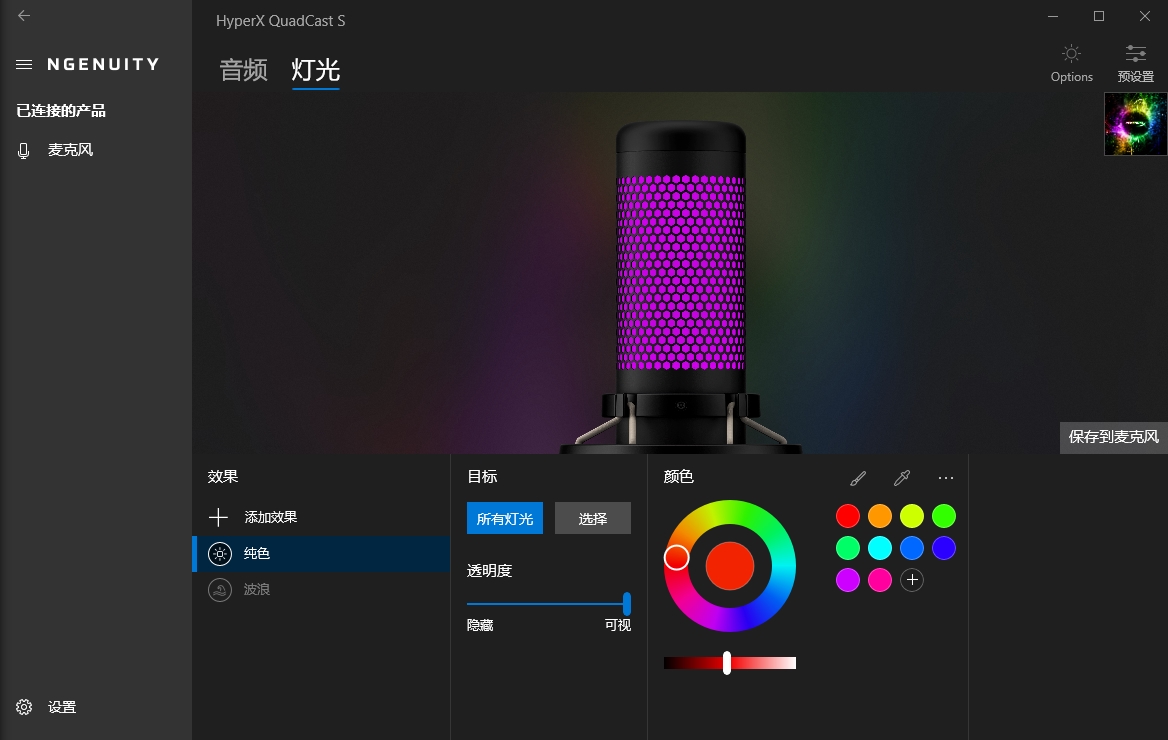
Task: Select the colorful preset thumbnail
Action: pyautogui.click(x=1135, y=124)
